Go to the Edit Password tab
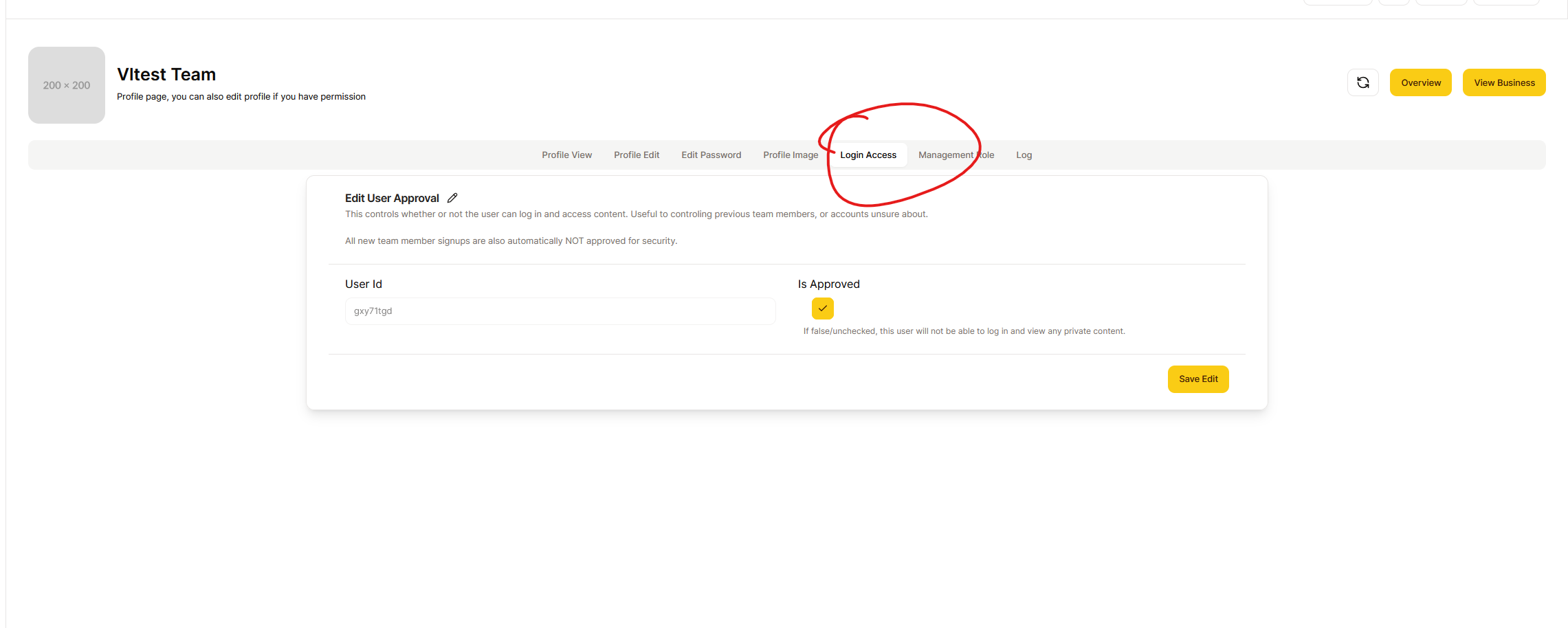Viewport: 1568px width, 628px height. [x=711, y=155]
